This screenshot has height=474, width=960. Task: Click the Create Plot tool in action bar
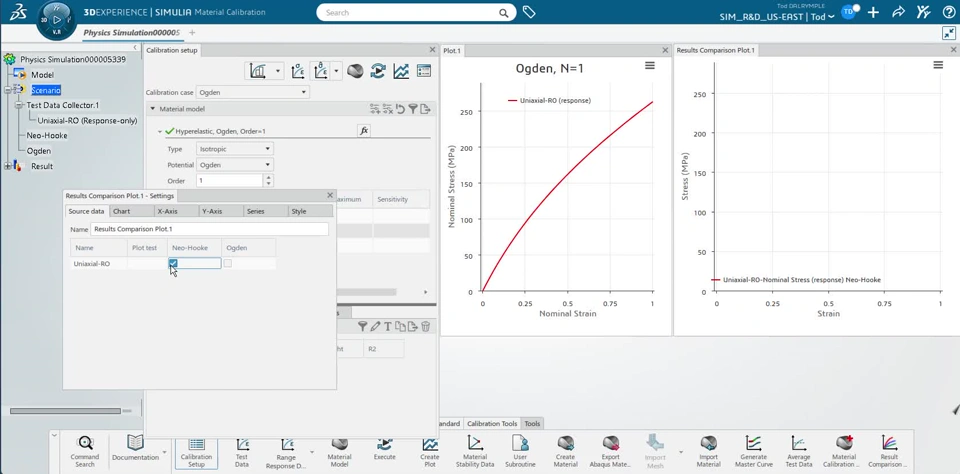click(430, 452)
